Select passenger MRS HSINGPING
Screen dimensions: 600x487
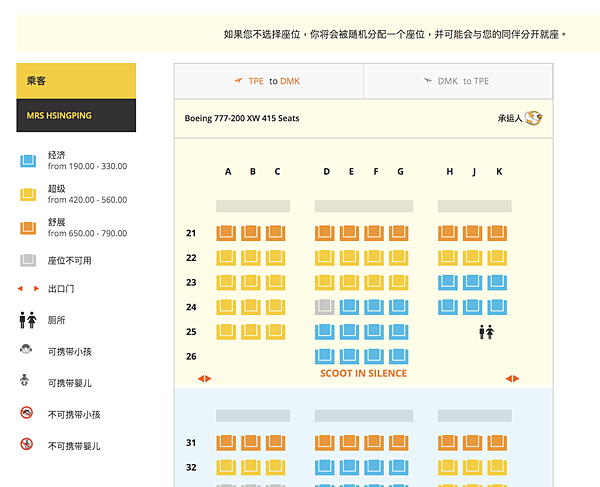76,116
